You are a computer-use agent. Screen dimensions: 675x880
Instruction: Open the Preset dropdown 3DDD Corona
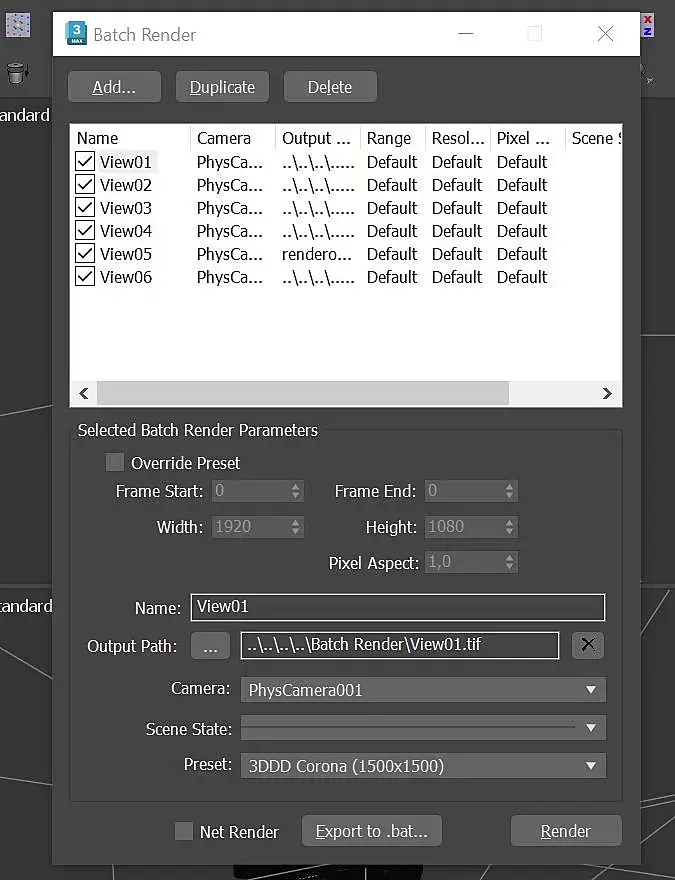point(423,766)
